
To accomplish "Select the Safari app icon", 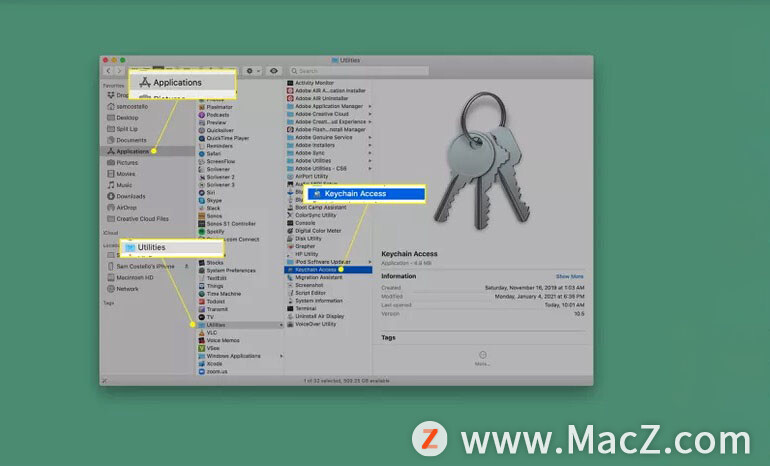I will (201, 154).
